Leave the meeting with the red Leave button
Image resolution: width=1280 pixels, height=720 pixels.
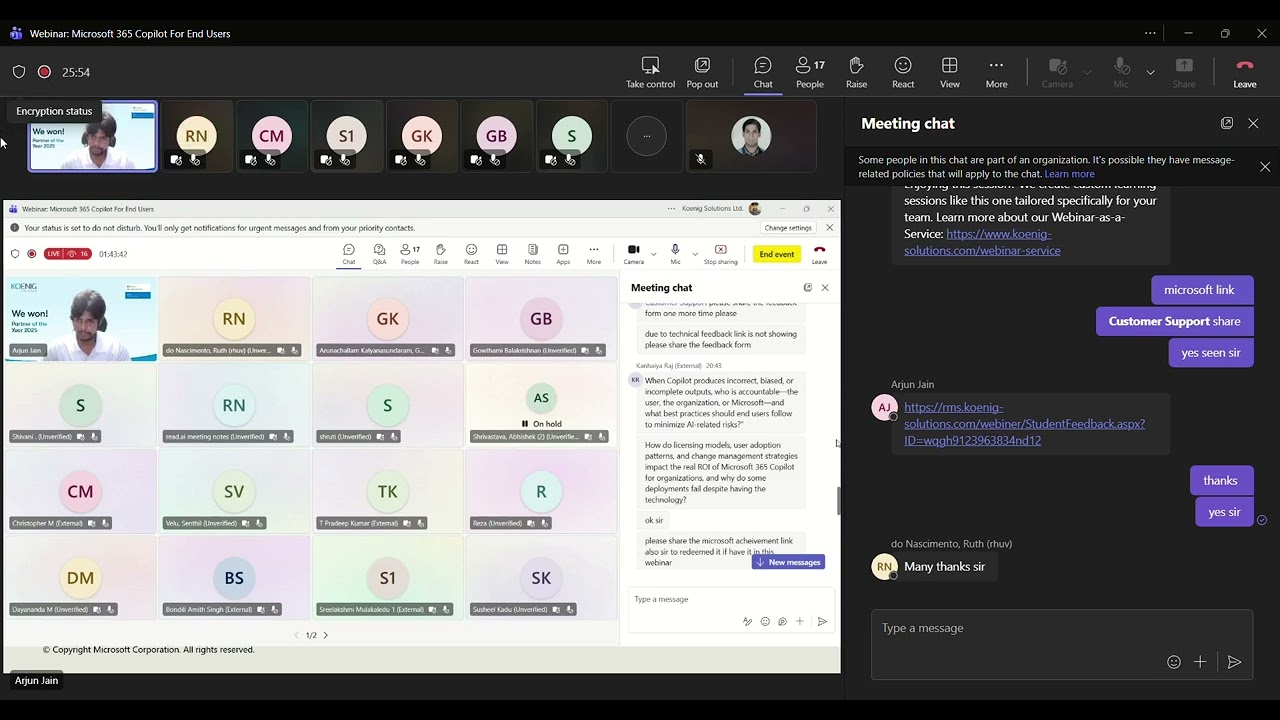[x=1245, y=72]
